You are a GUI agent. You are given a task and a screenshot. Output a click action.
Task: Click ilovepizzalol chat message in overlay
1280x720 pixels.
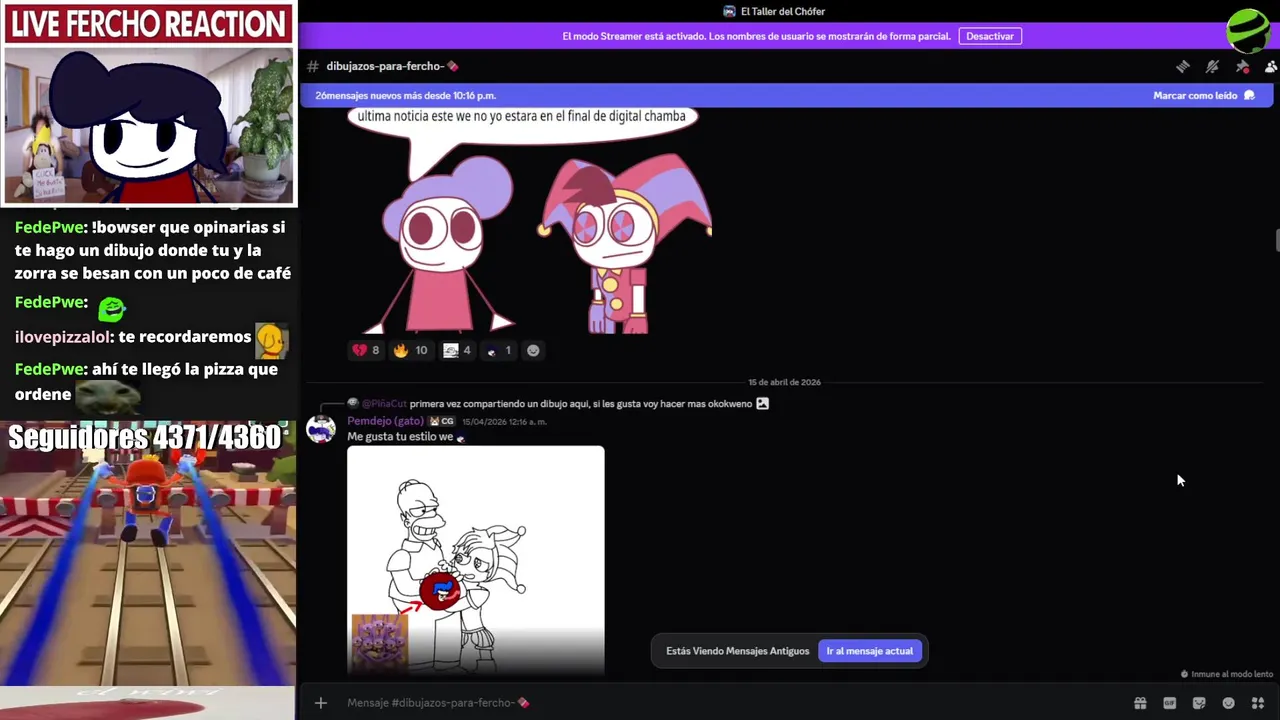[x=151, y=338]
